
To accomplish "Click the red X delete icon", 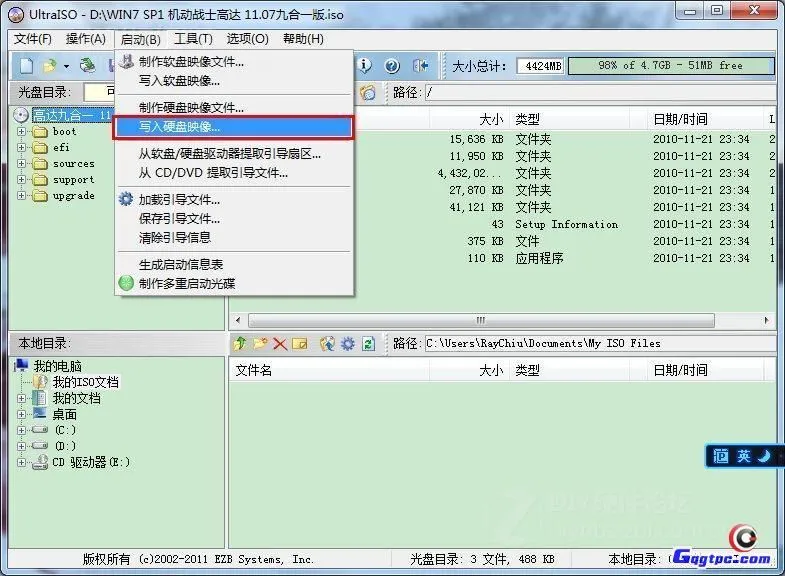I will 280,344.
